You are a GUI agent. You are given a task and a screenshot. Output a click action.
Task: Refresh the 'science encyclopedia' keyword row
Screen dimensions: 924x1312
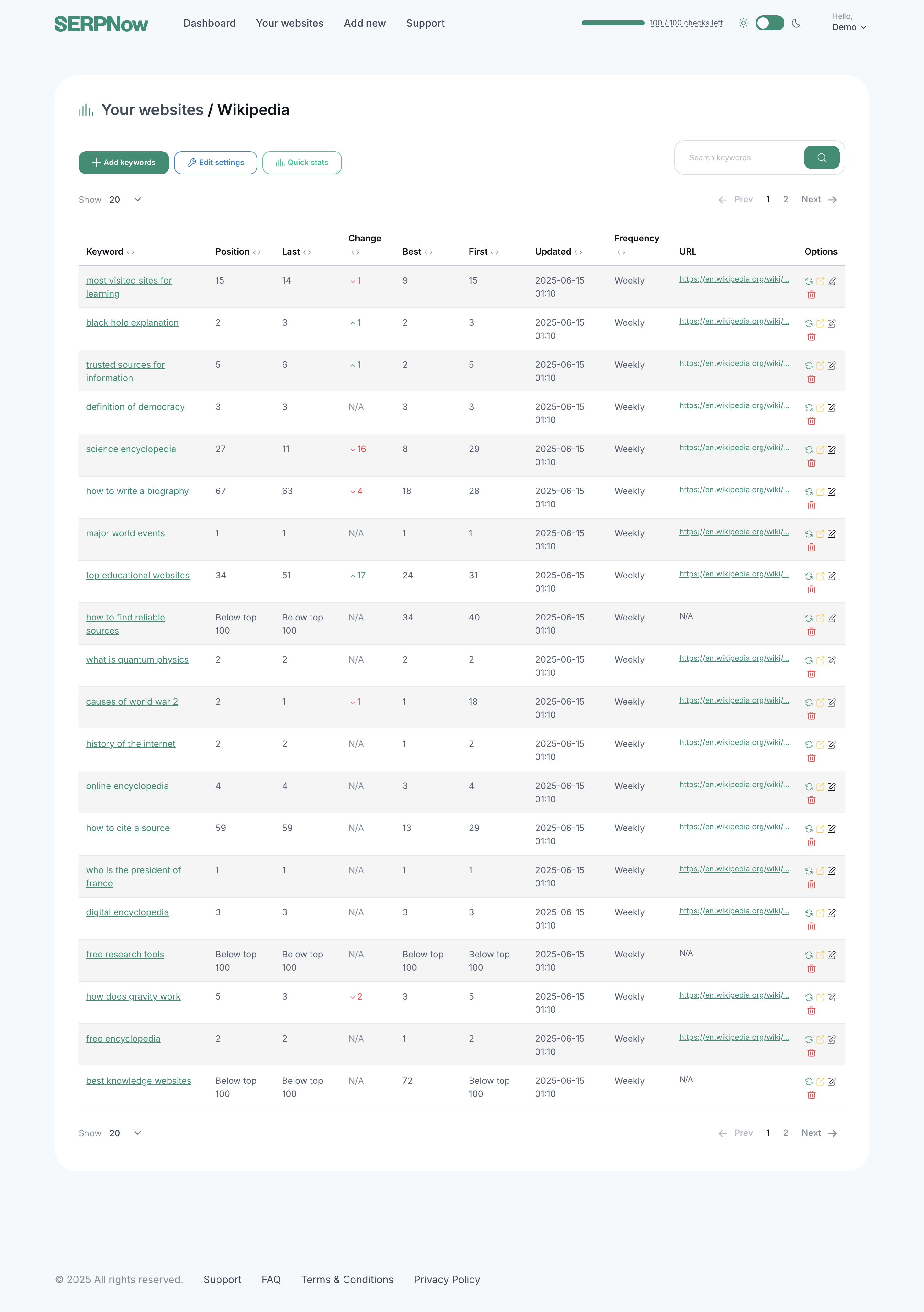click(x=809, y=450)
